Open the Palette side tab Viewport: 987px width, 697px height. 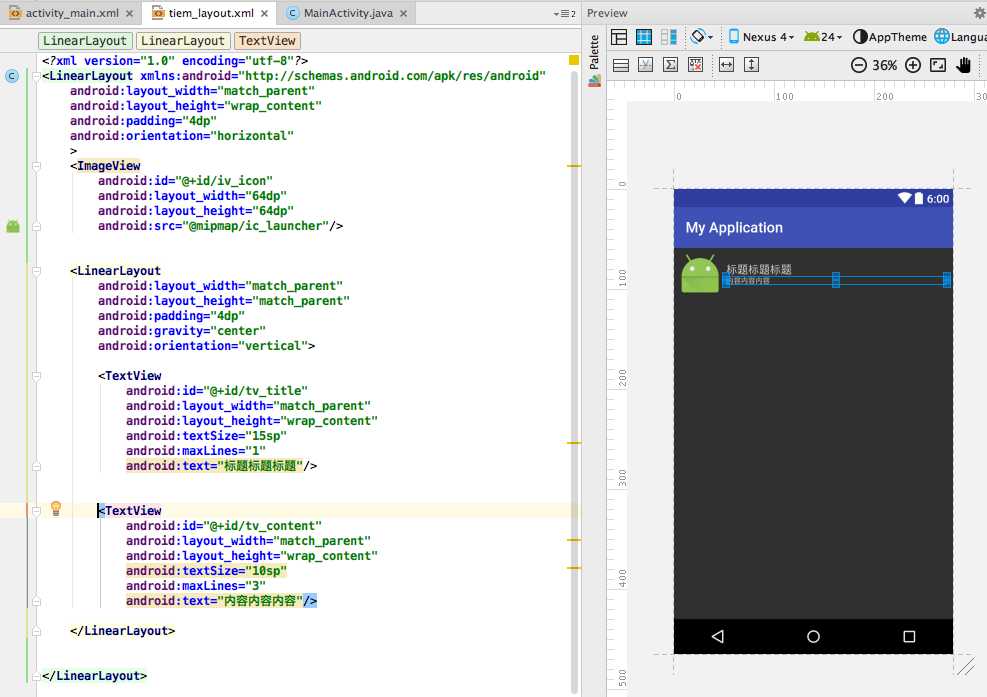click(594, 60)
